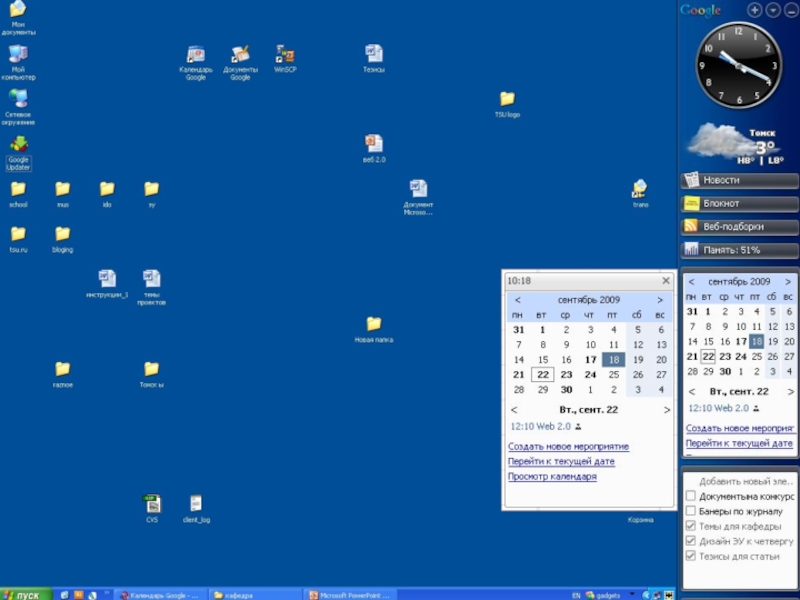Open the sidebar options down-arrow menu
This screenshot has width=800, height=600.
tap(773, 10)
